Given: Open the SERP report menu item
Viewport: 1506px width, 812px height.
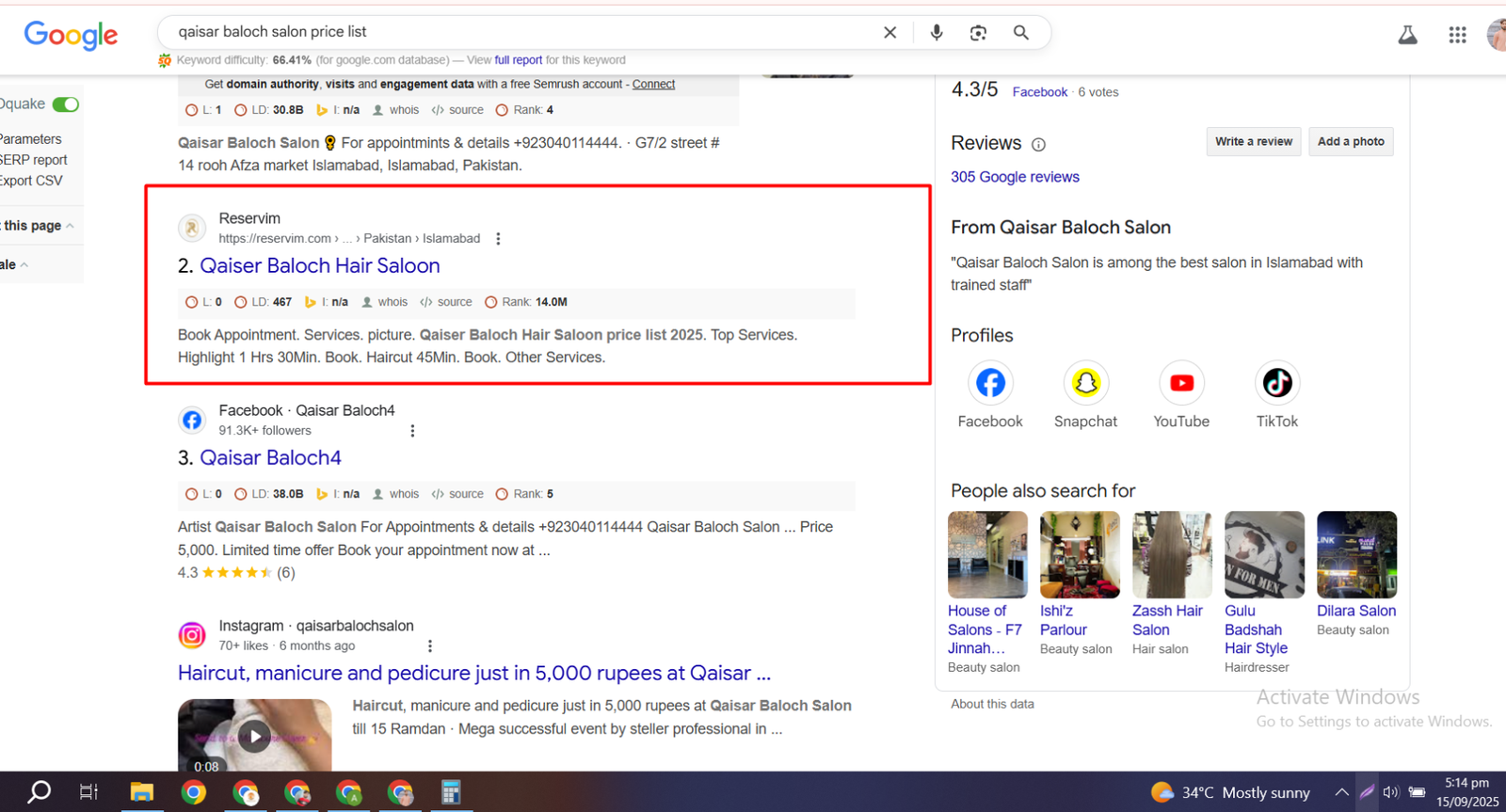Looking at the screenshot, I should (x=34, y=160).
